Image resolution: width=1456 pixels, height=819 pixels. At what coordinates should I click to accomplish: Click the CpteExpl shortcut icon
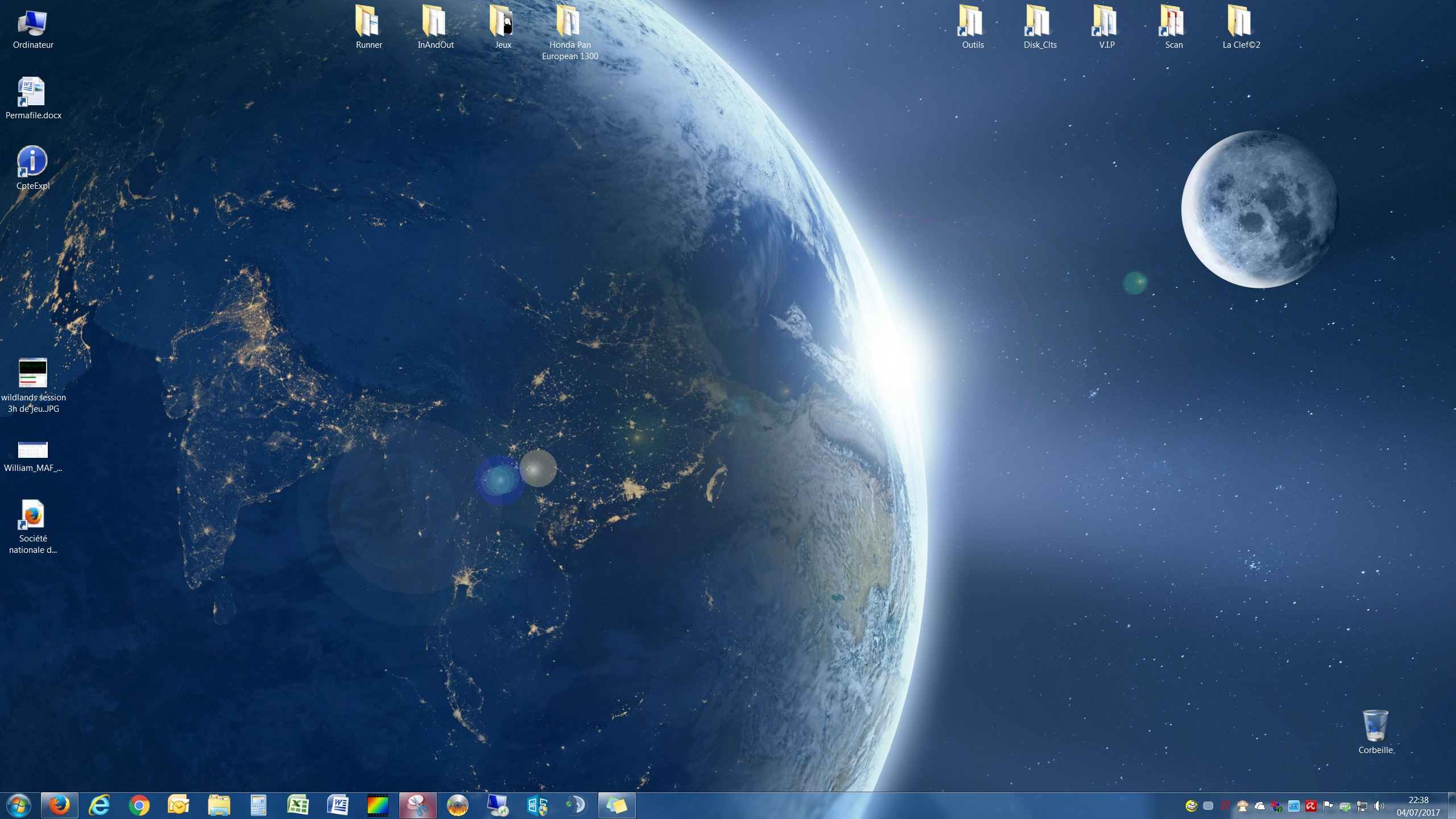(x=33, y=168)
